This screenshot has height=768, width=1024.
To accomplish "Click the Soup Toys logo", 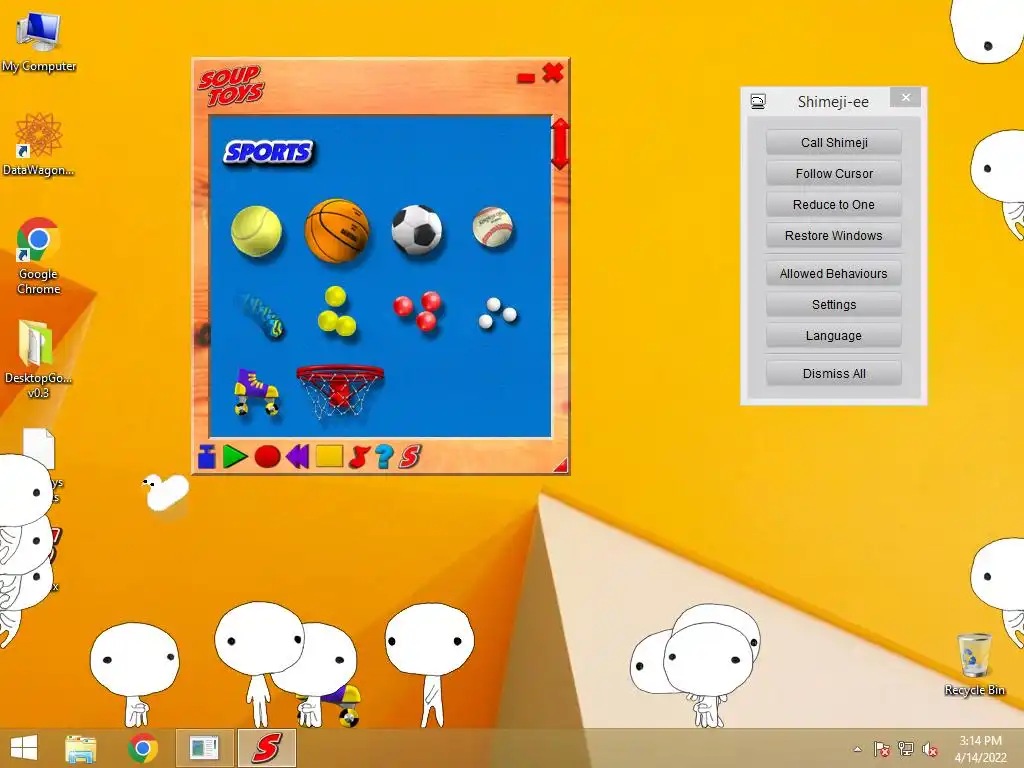I will [231, 86].
